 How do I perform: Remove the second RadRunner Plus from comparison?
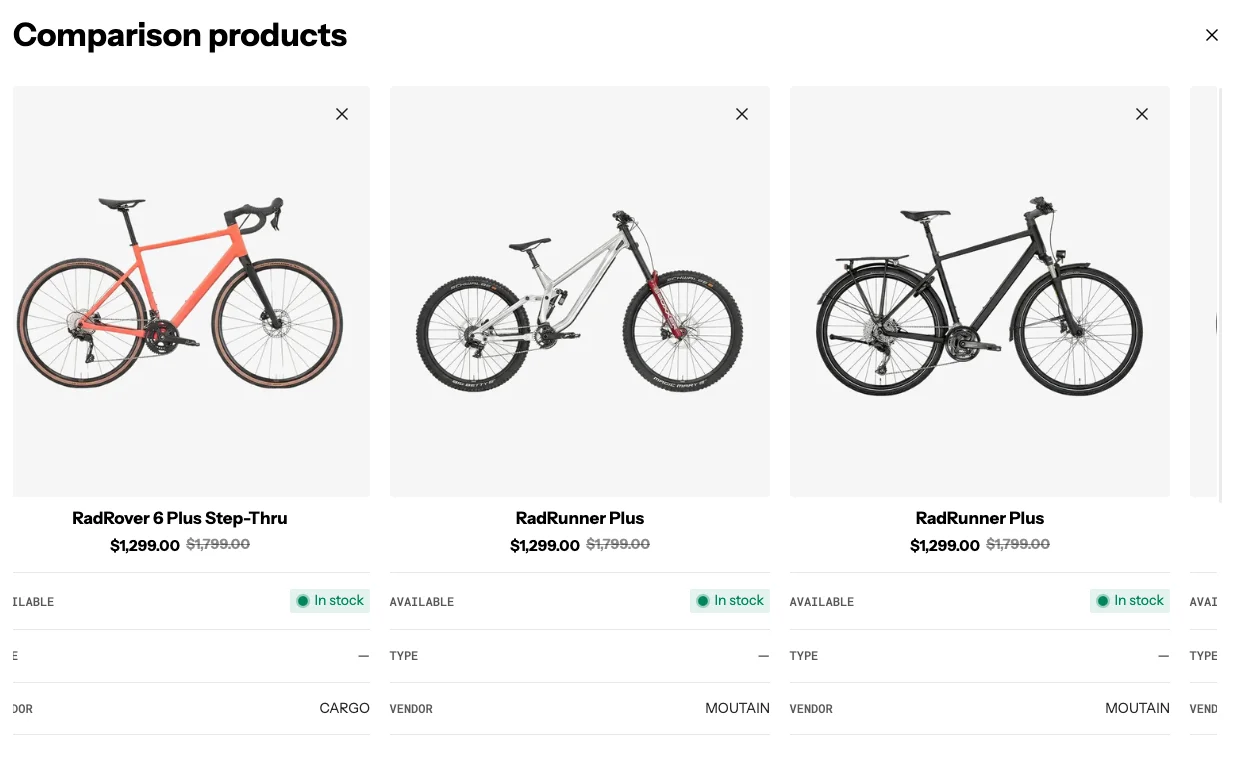[x=1141, y=114]
